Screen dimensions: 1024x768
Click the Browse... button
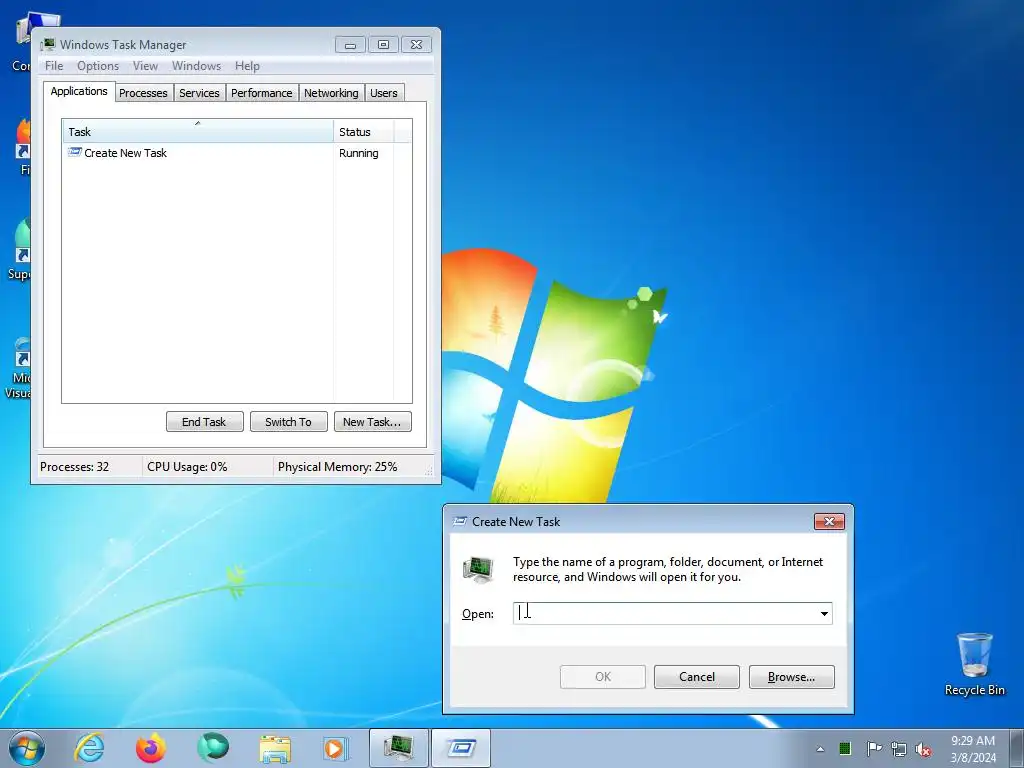click(x=792, y=677)
